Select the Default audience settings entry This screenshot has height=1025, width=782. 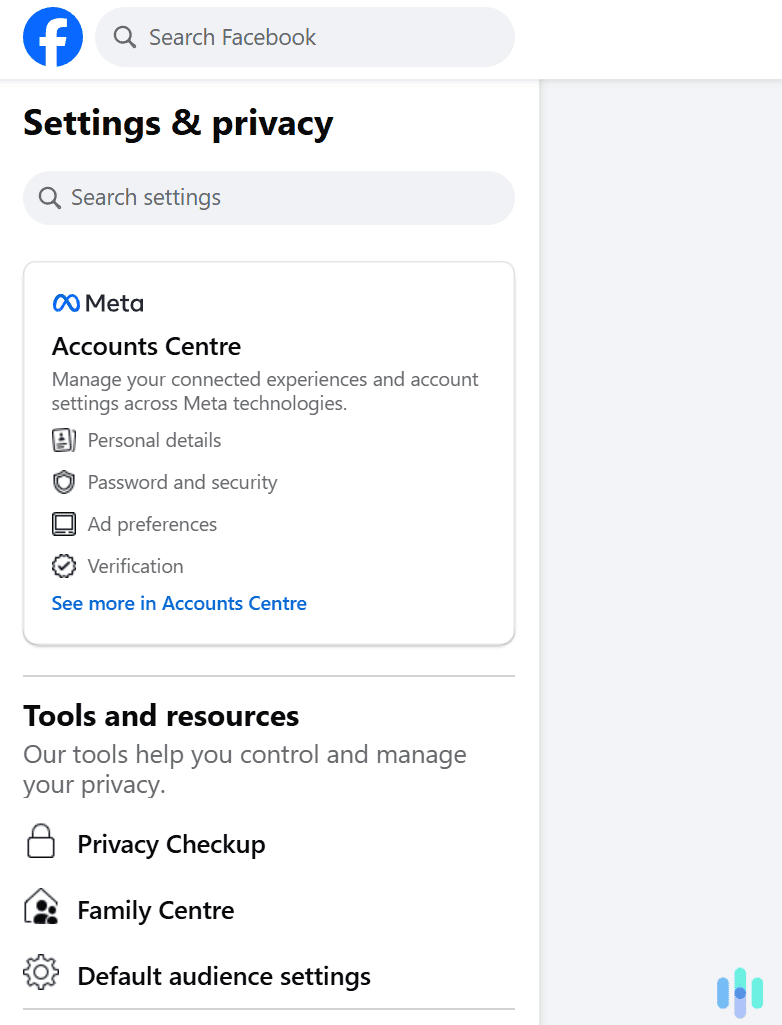pos(226,976)
